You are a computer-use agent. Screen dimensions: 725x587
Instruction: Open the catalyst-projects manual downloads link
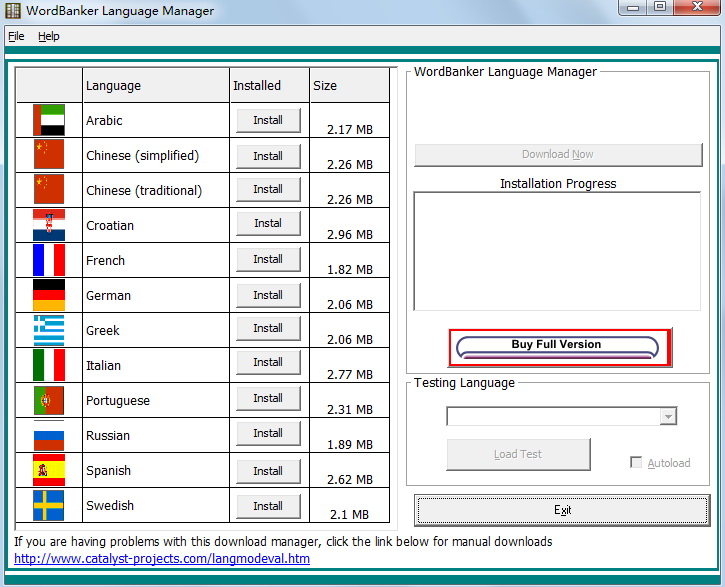click(x=162, y=559)
